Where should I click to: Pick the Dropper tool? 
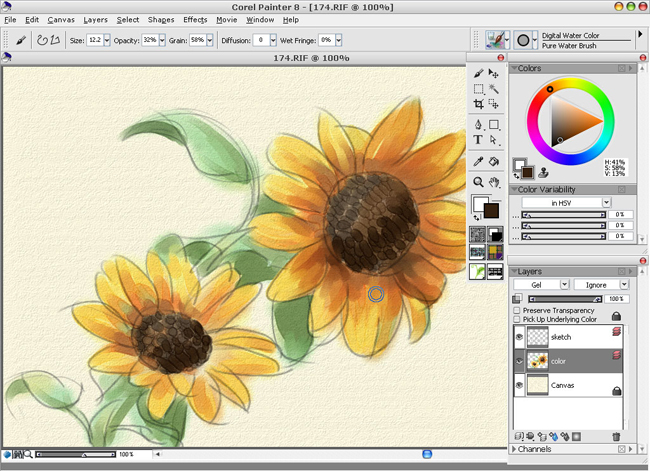point(479,161)
